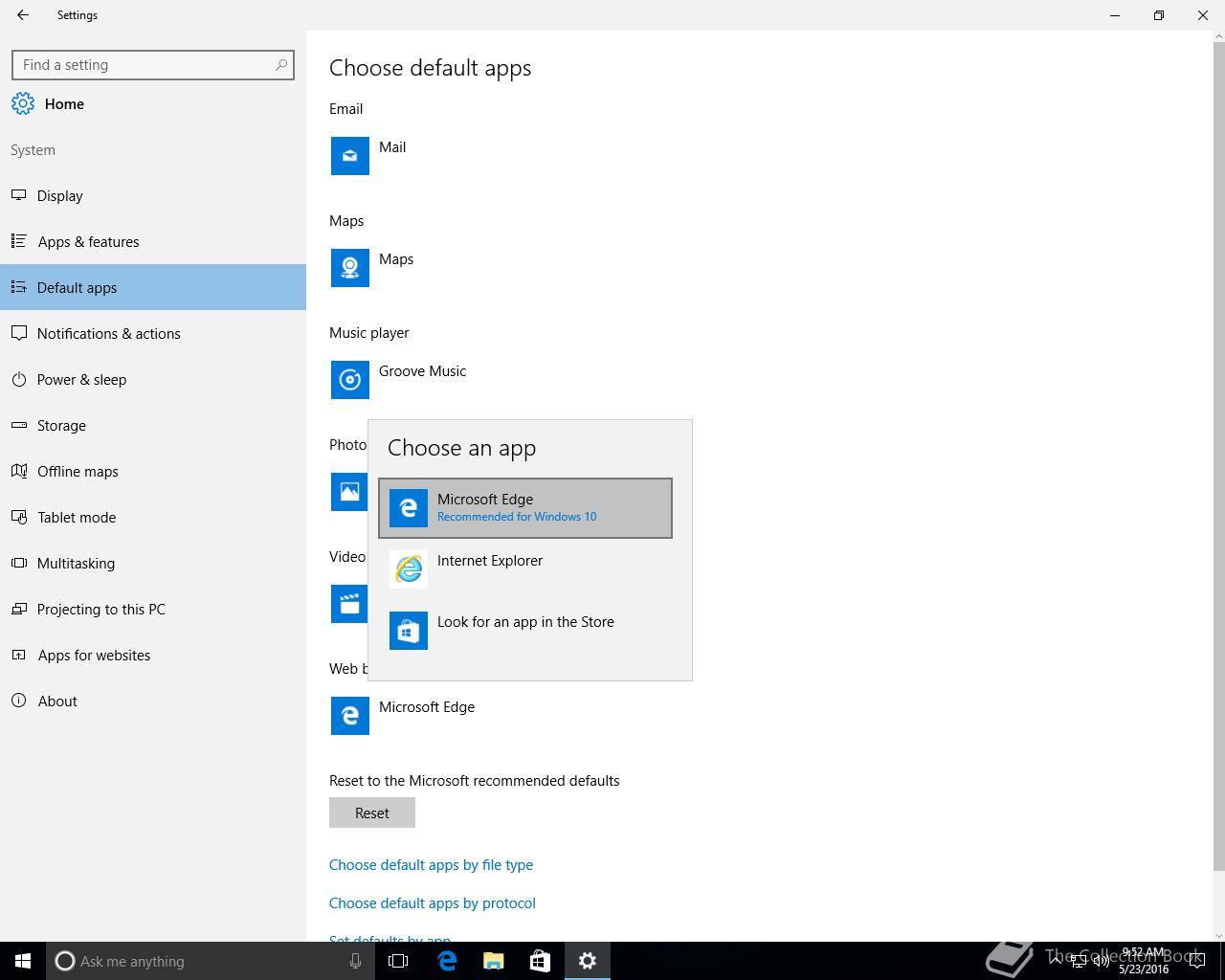Image resolution: width=1225 pixels, height=980 pixels.
Task: Click the Find a setting search box
Action: tap(153, 65)
